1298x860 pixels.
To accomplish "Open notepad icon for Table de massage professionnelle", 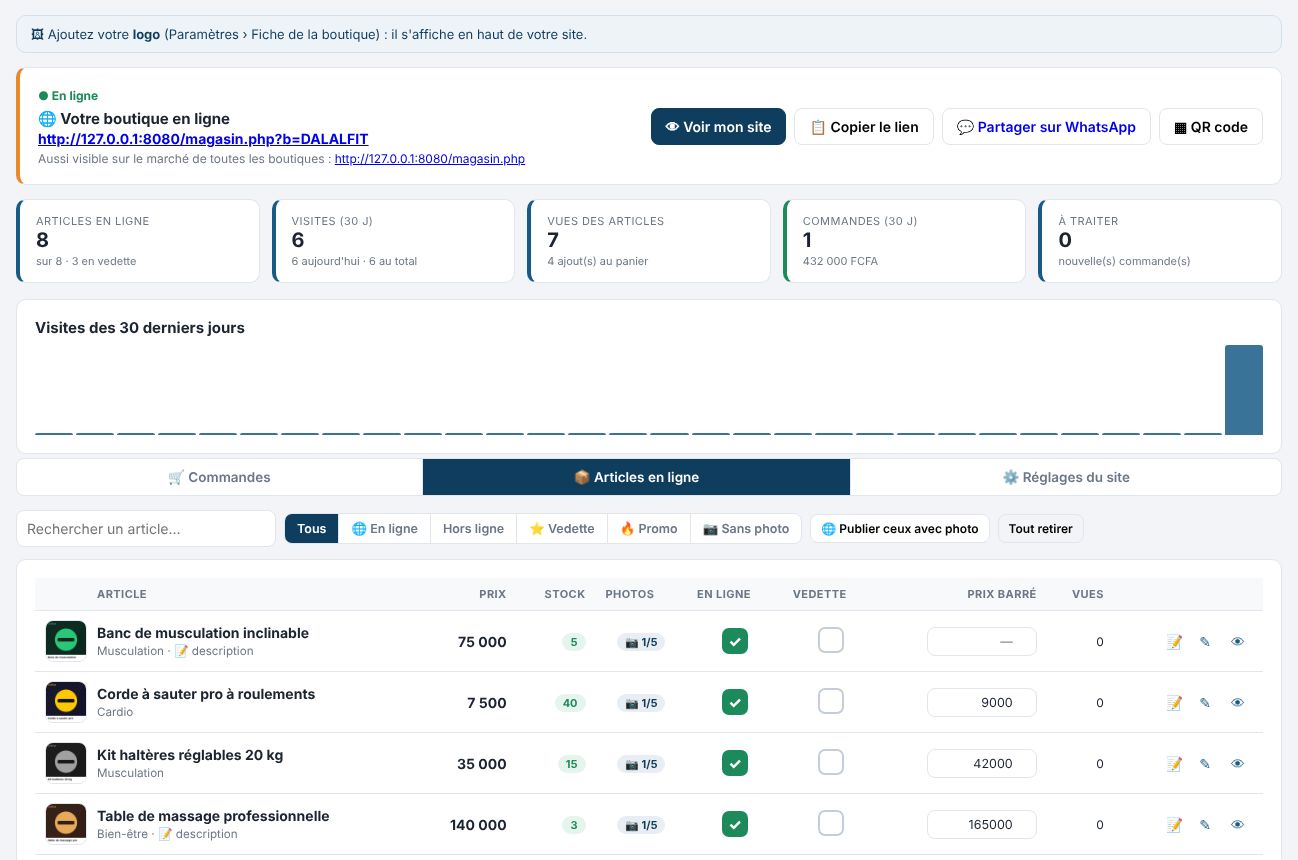I will click(1175, 825).
